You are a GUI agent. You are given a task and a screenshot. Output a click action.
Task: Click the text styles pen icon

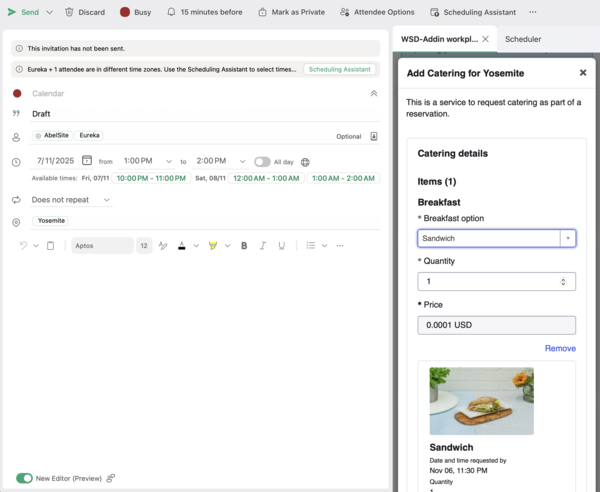[x=163, y=246]
